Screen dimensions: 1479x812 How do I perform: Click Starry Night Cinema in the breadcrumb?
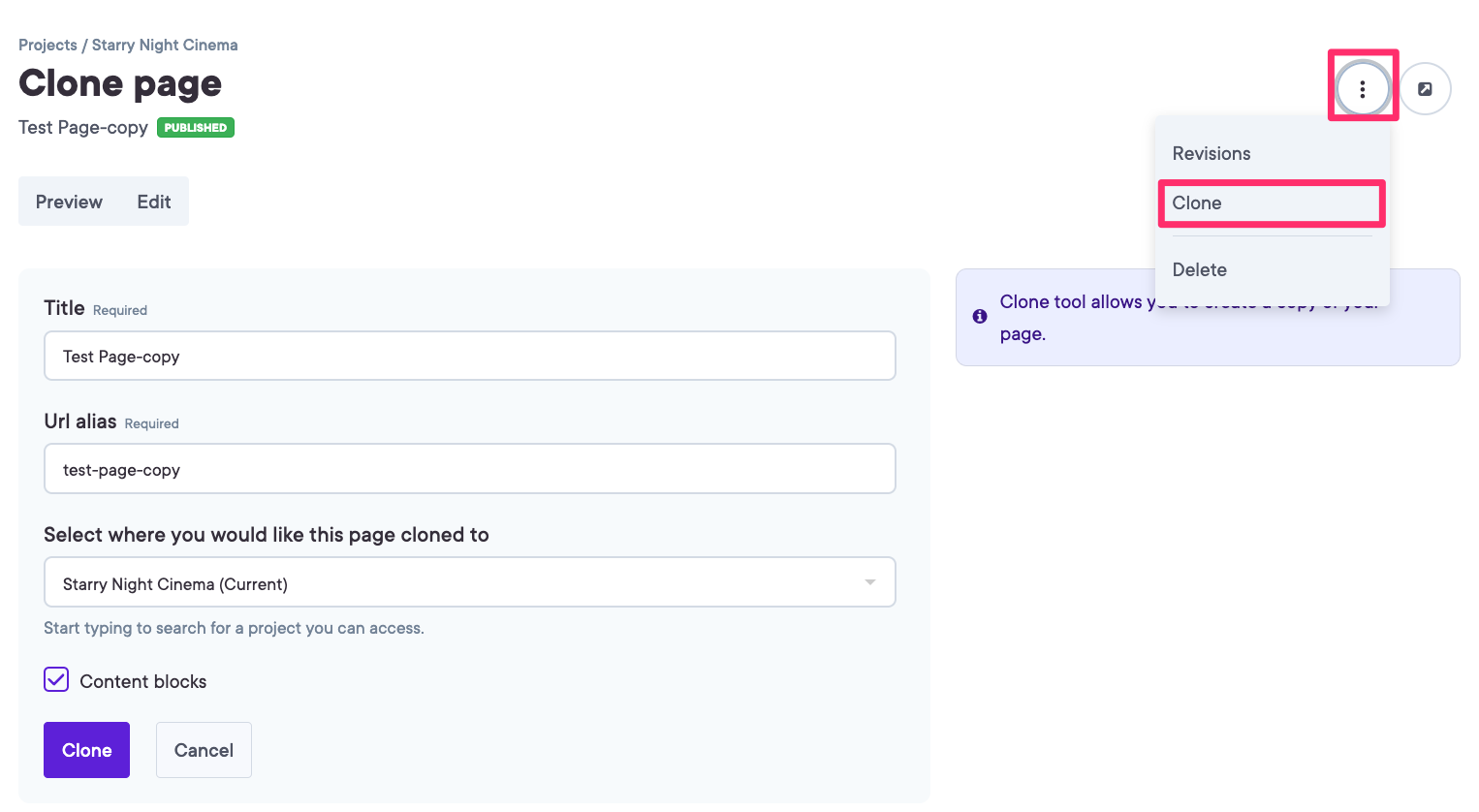pyautogui.click(x=165, y=45)
